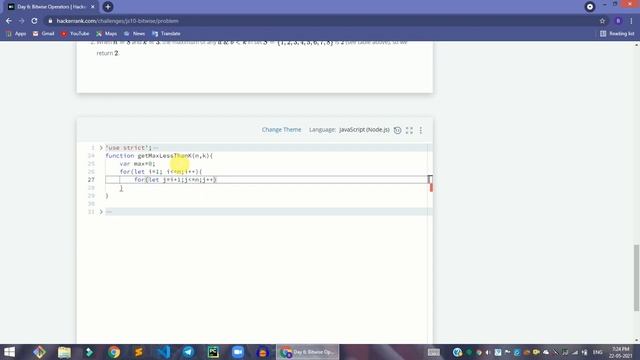Image resolution: width=640 pixels, height=360 pixels.
Task: Click the editor minimap error marker on the right
Action: click(x=431, y=188)
